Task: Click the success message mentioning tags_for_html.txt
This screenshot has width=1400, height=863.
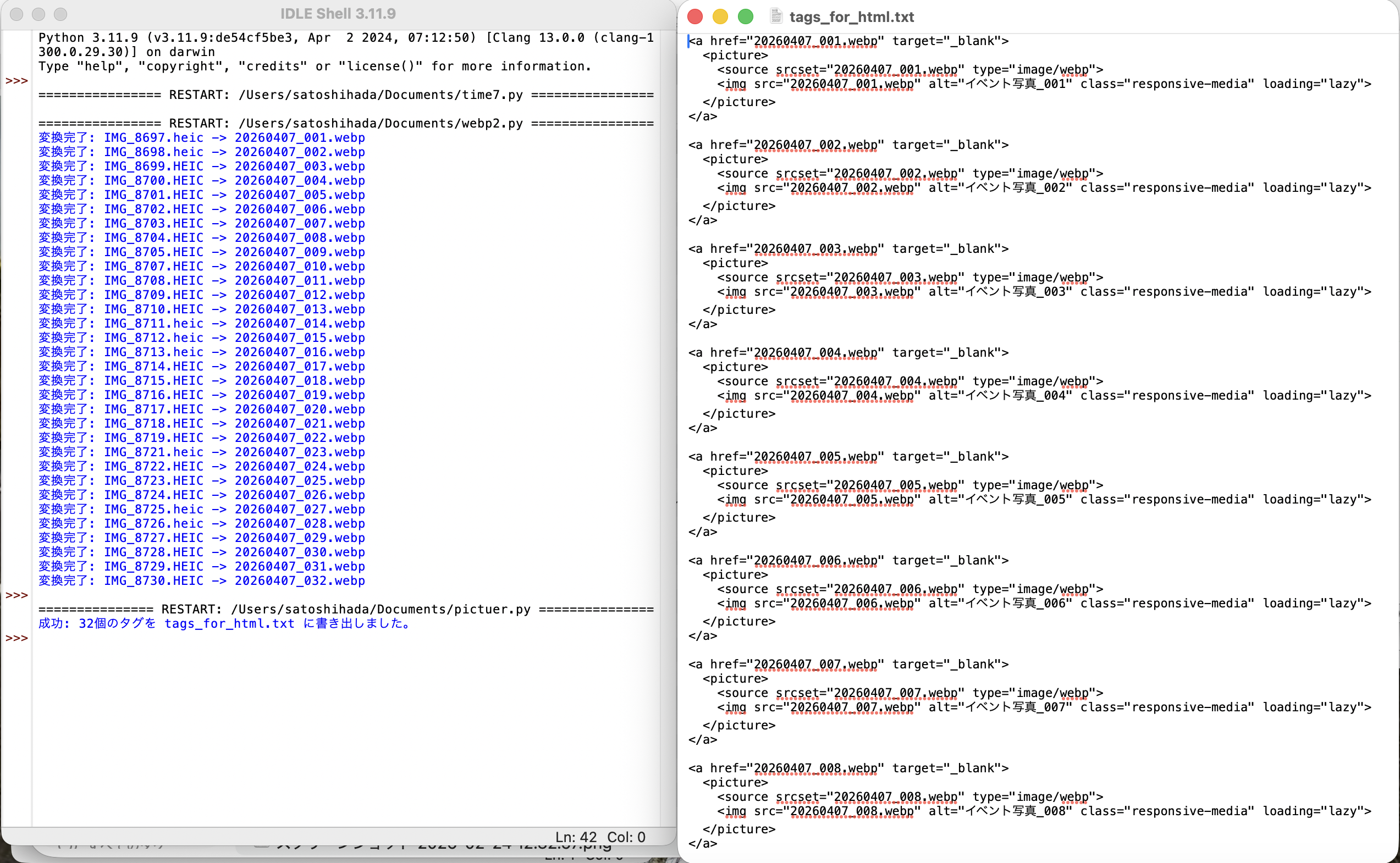Action: tap(225, 623)
